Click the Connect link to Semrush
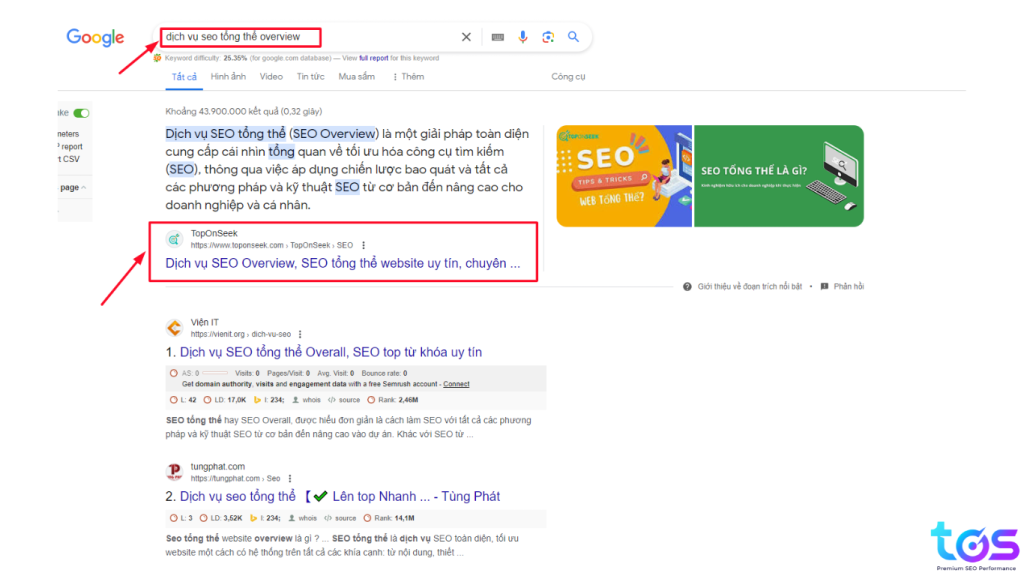 [457, 384]
